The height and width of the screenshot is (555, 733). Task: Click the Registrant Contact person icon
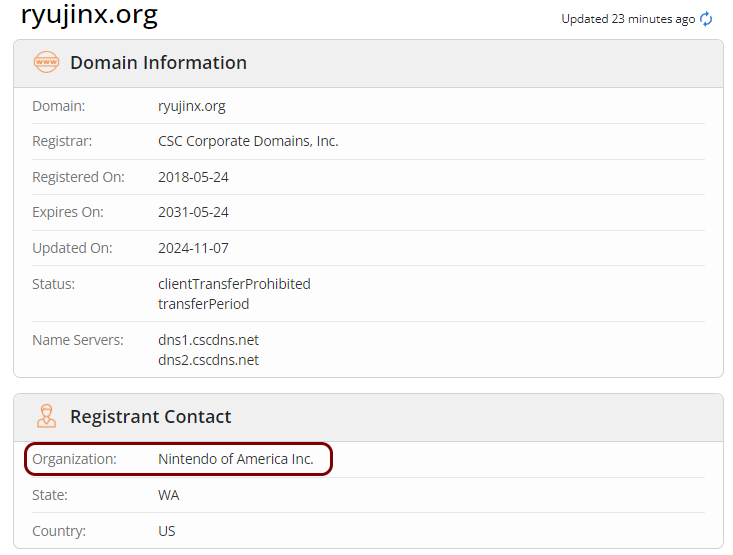[x=46, y=417]
